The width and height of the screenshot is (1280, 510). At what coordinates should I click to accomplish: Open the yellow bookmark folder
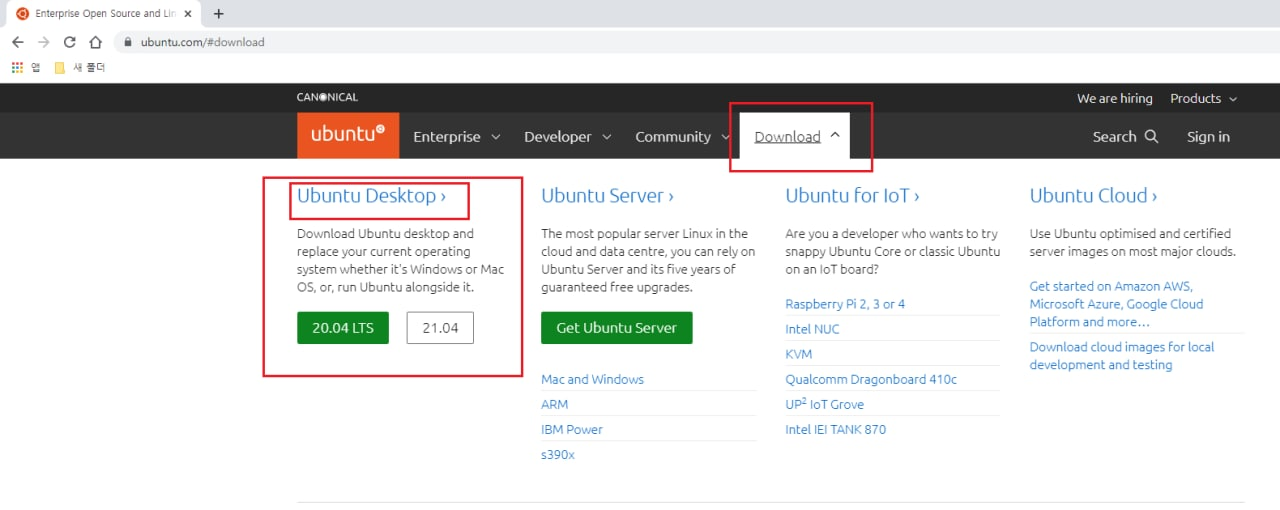pyautogui.click(x=60, y=68)
